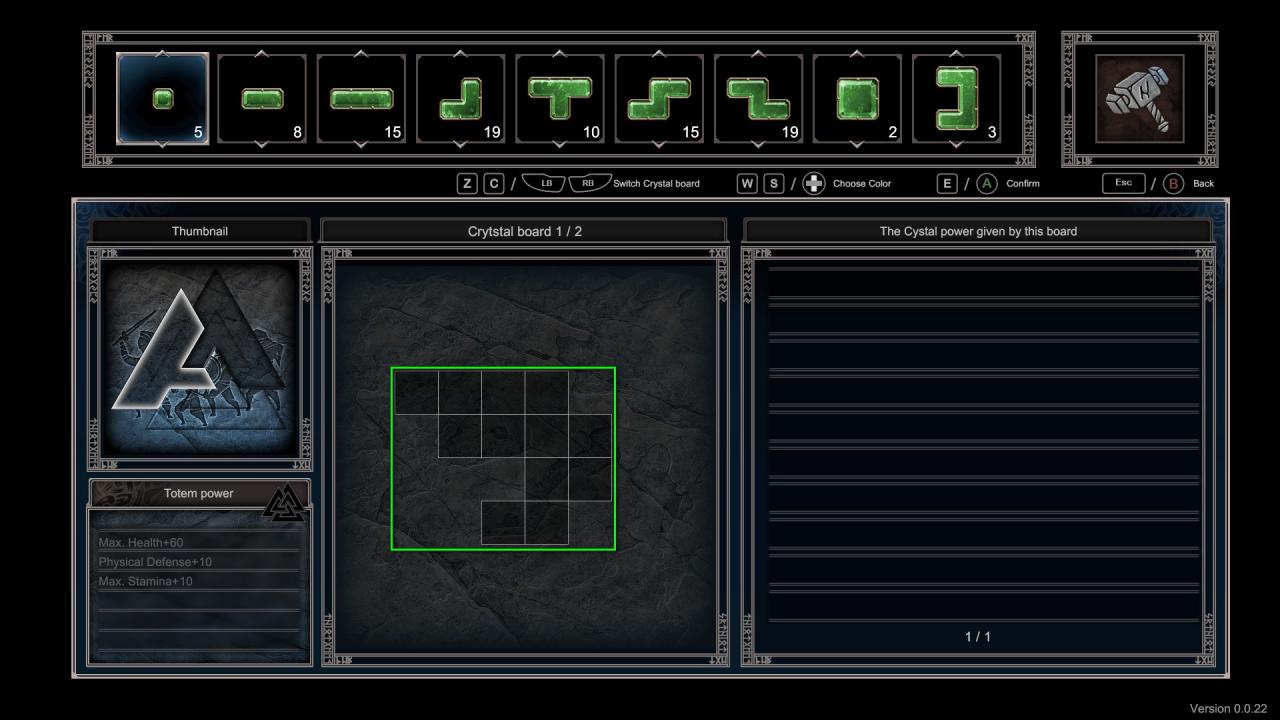This screenshot has height=720, width=1280.
Task: Pick the C-shaped bracket crystal piece
Action: [956, 98]
